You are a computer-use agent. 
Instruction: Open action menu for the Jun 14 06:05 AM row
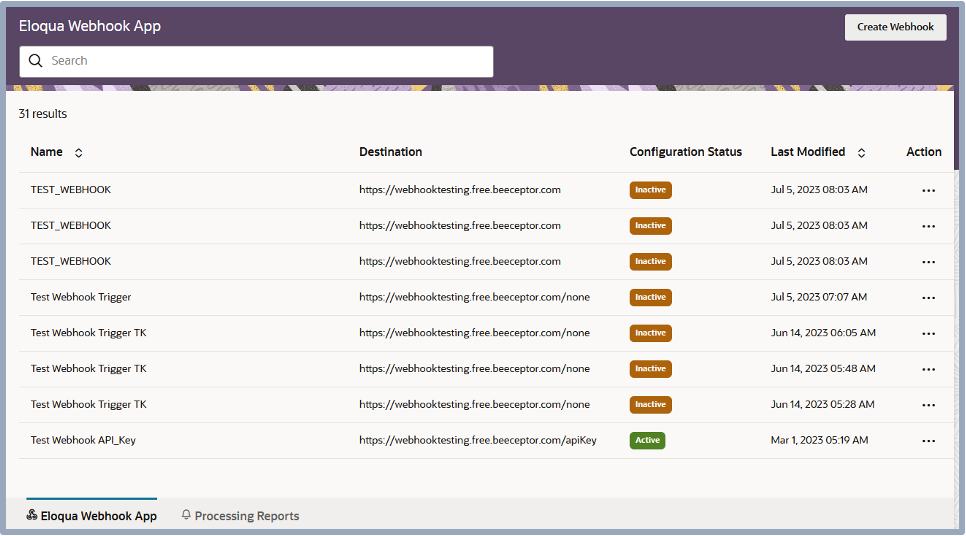(x=928, y=334)
